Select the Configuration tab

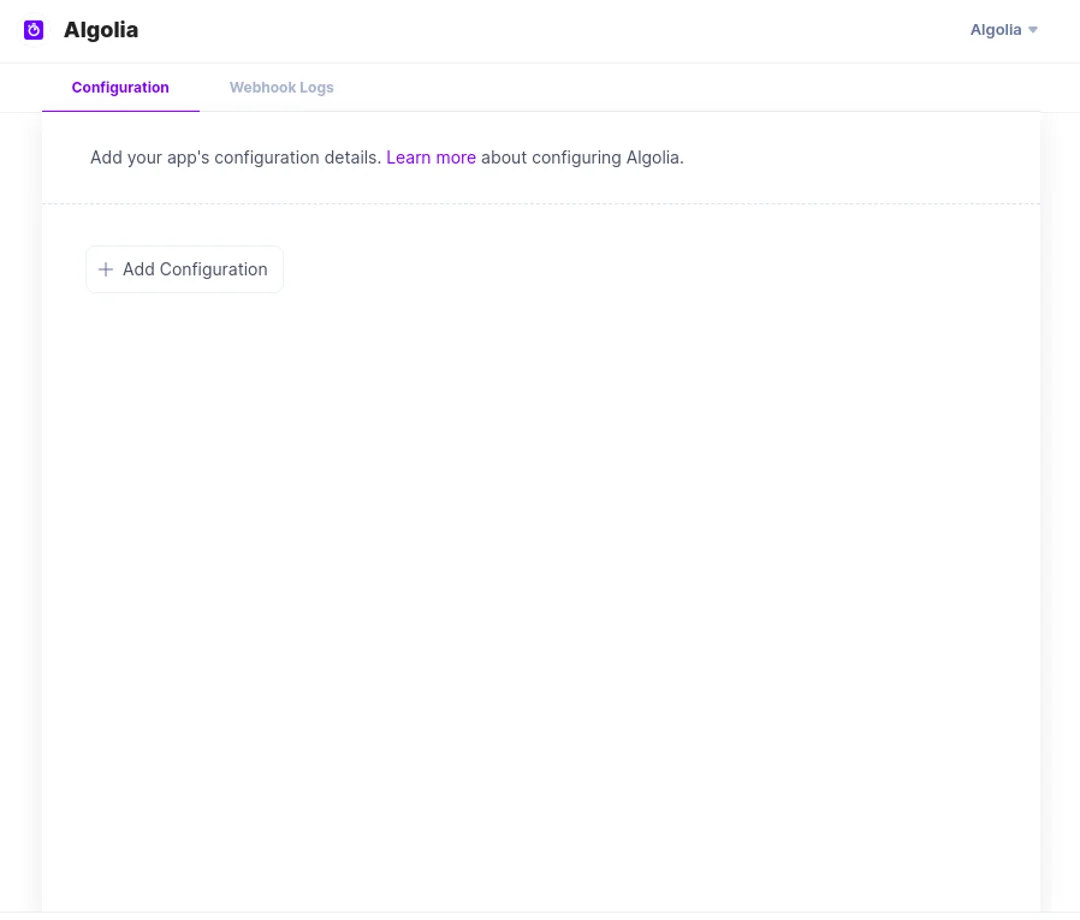pos(121,87)
